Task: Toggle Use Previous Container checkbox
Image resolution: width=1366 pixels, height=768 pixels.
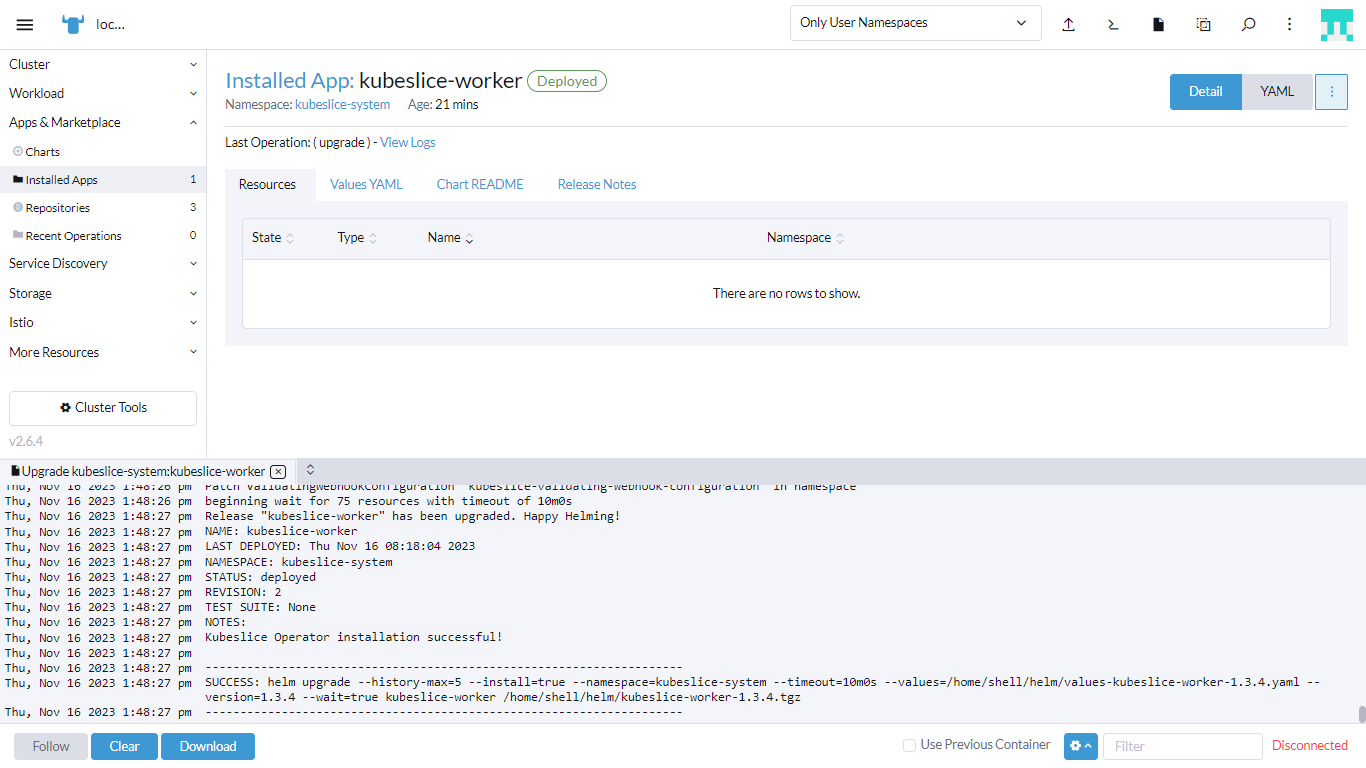Action: [909, 745]
